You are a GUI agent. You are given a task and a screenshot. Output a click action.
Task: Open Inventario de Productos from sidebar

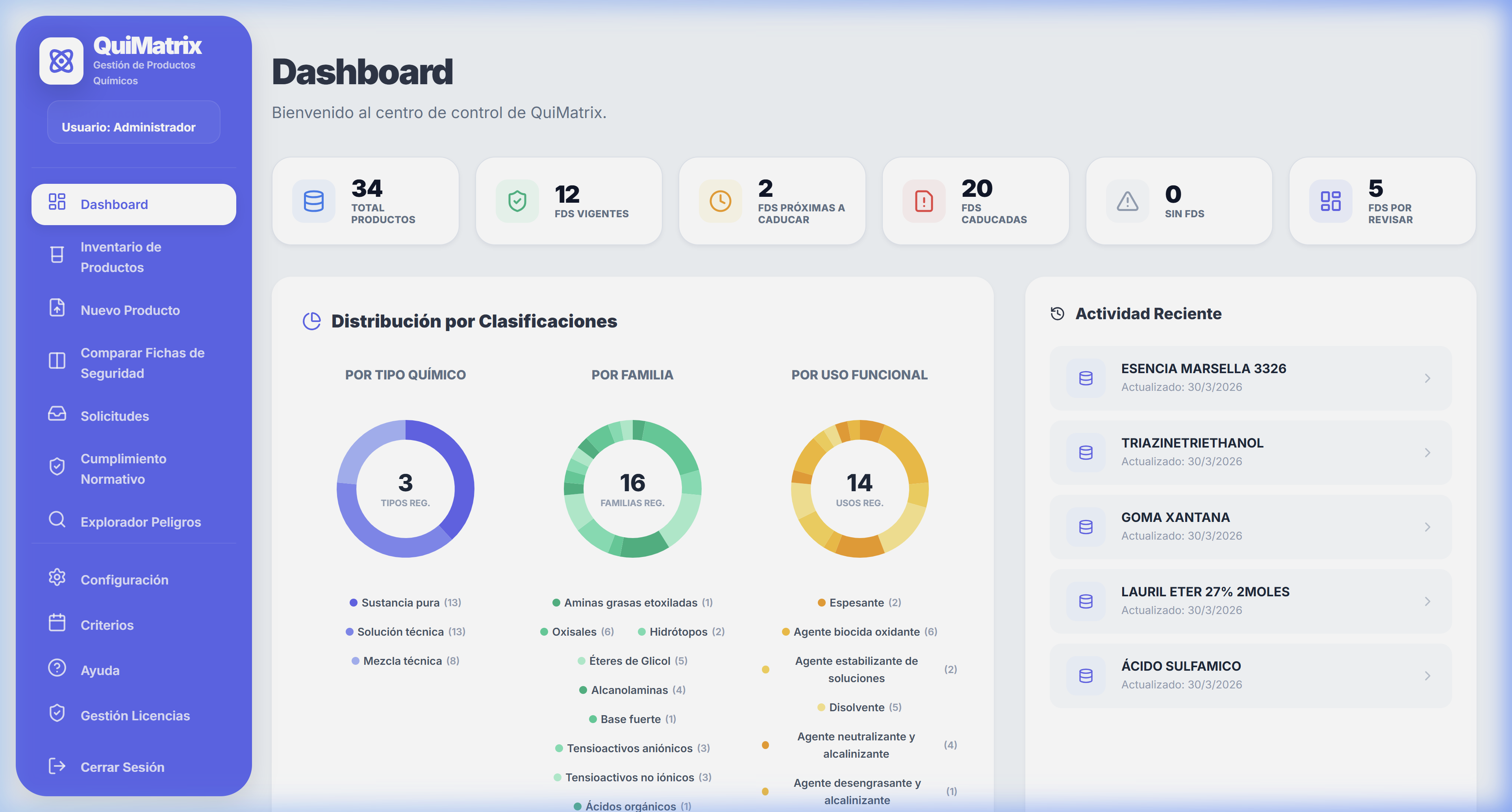(120, 257)
